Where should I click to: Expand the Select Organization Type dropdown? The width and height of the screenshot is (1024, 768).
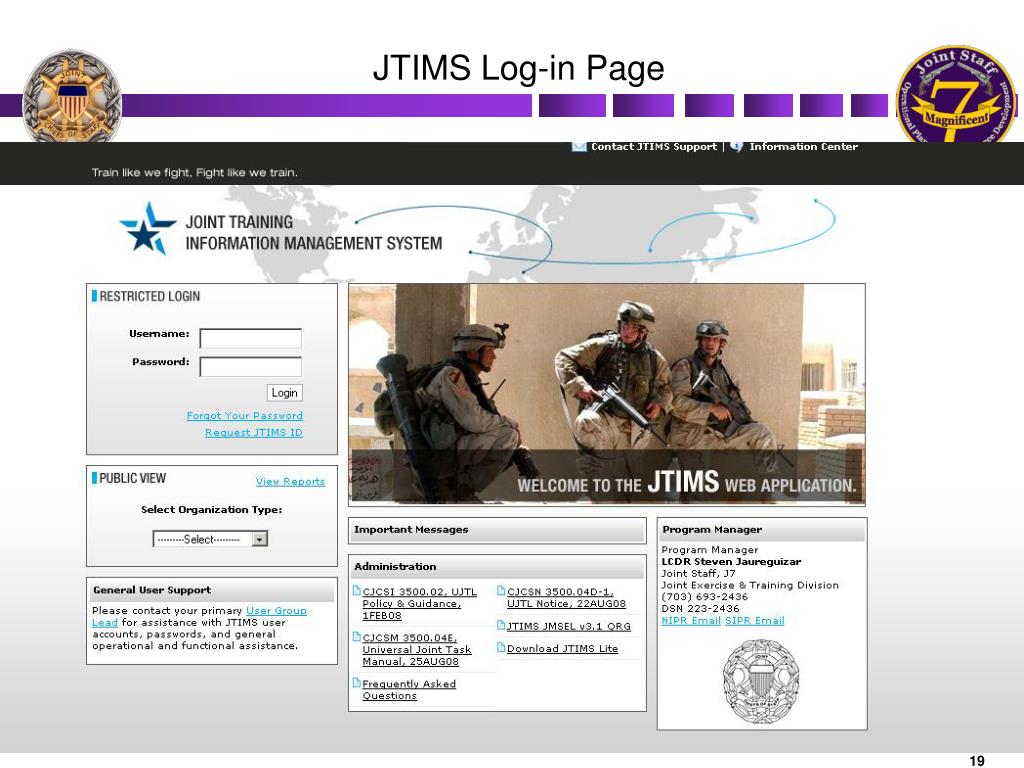(210, 539)
